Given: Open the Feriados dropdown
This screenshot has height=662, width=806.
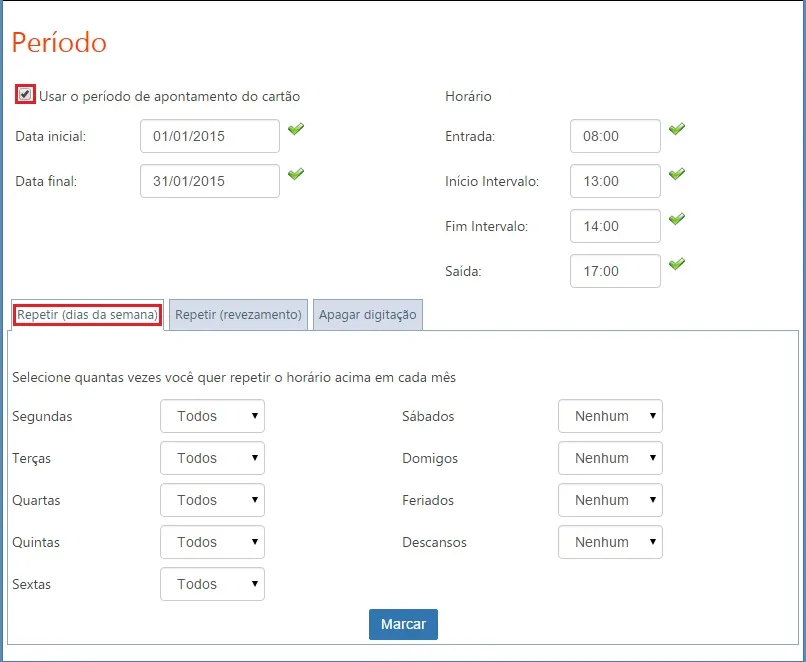Looking at the screenshot, I should pyautogui.click(x=610, y=500).
